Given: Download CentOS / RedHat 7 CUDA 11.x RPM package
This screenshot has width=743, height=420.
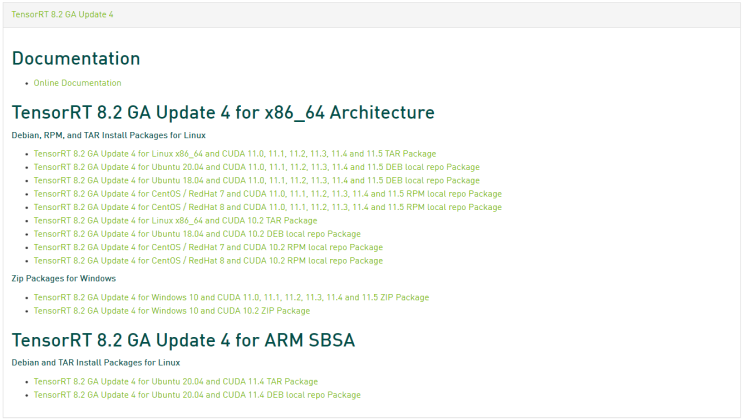Looking at the screenshot, I should pos(267,194).
